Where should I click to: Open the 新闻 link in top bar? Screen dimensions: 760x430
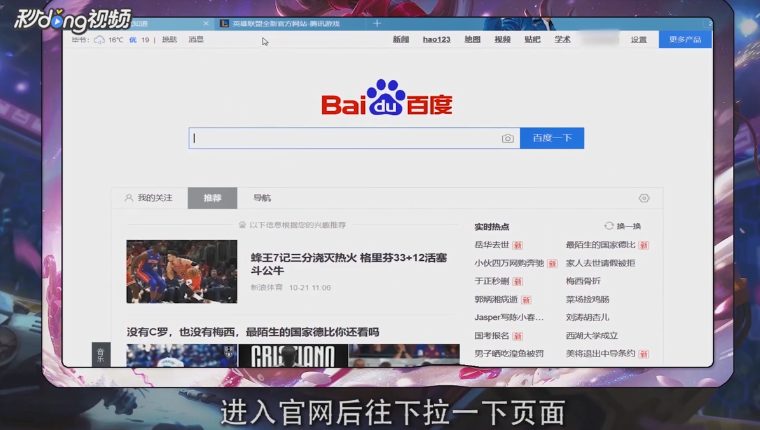click(401, 39)
